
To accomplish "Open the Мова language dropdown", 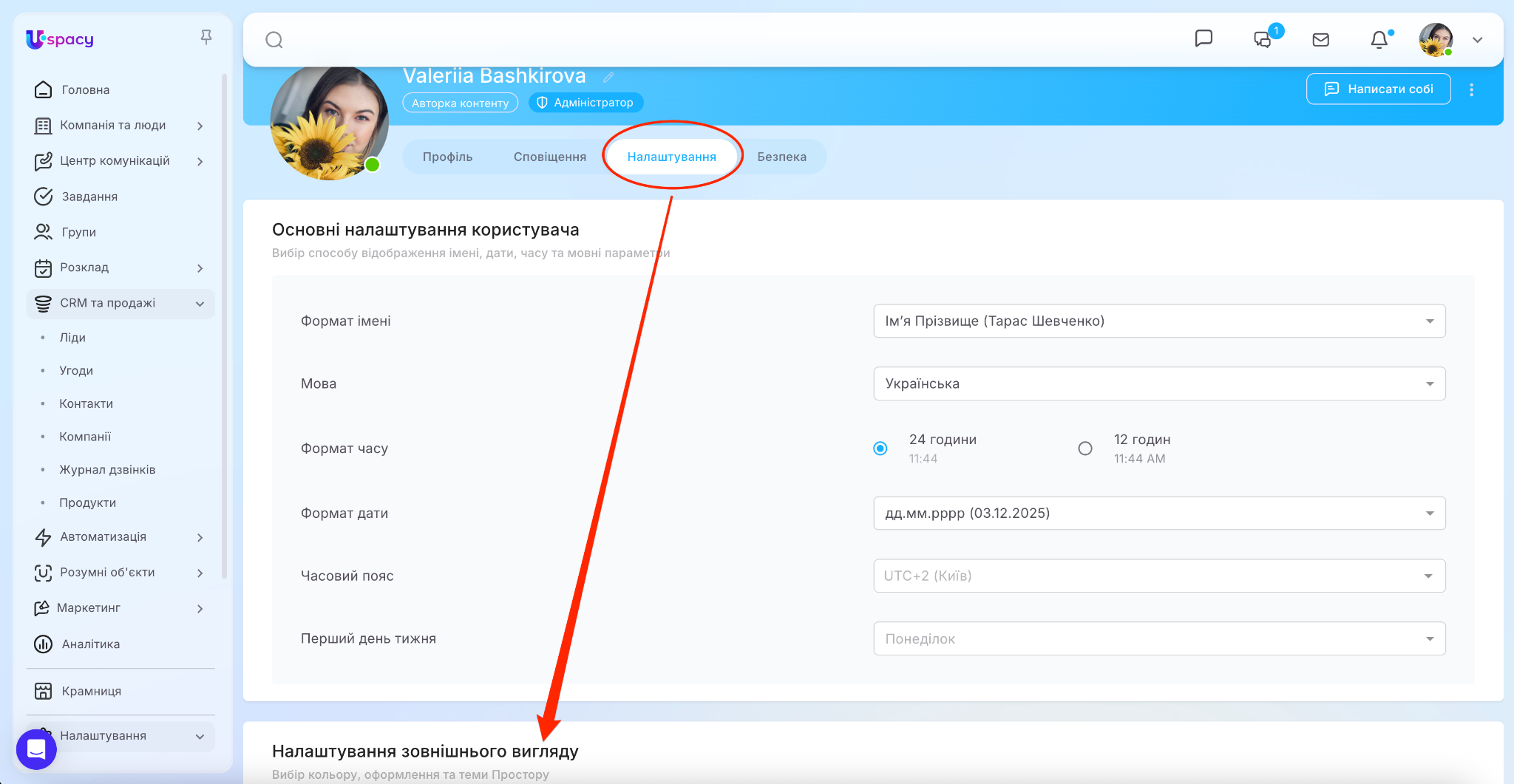I will 1158,384.
